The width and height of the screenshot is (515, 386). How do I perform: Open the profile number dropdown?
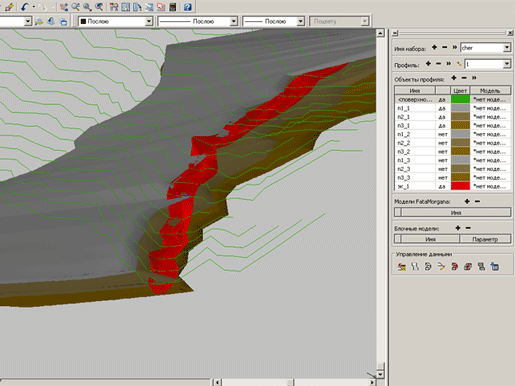coord(506,64)
